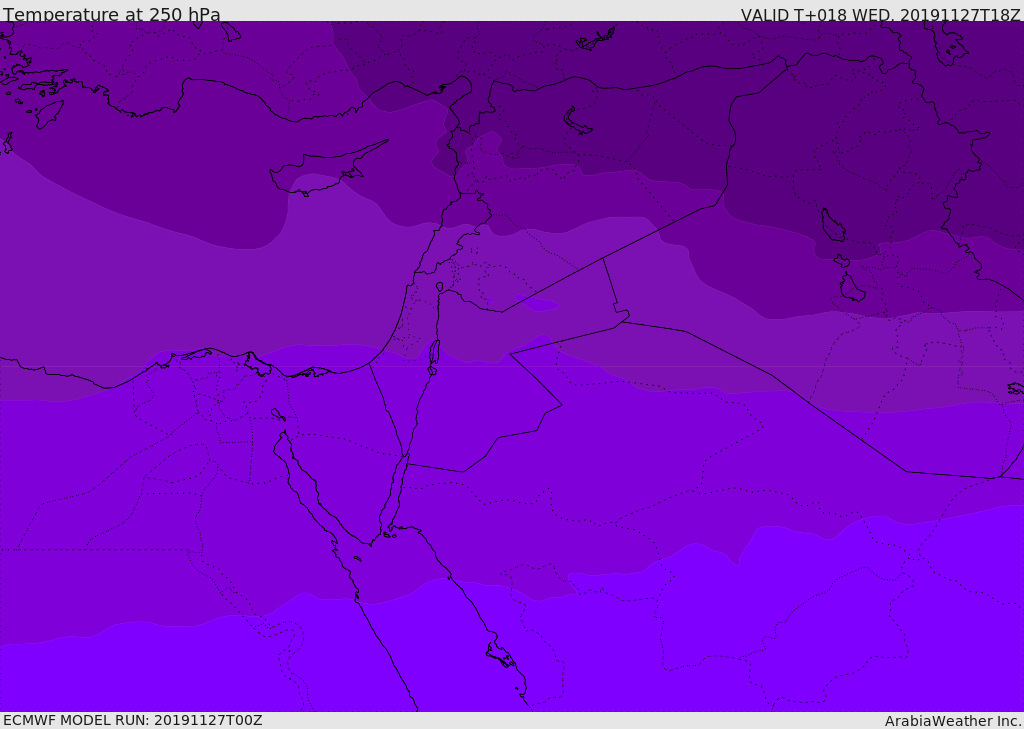This screenshot has height=729, width=1024.
Task: Select the 'ArabiaWeather Inc' credit text
Action: point(952,721)
